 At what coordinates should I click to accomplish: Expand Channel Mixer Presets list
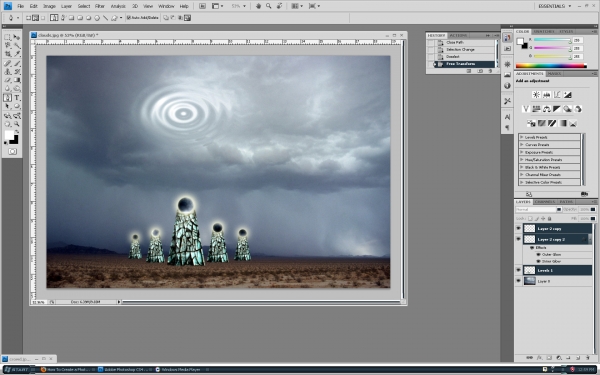[521, 174]
